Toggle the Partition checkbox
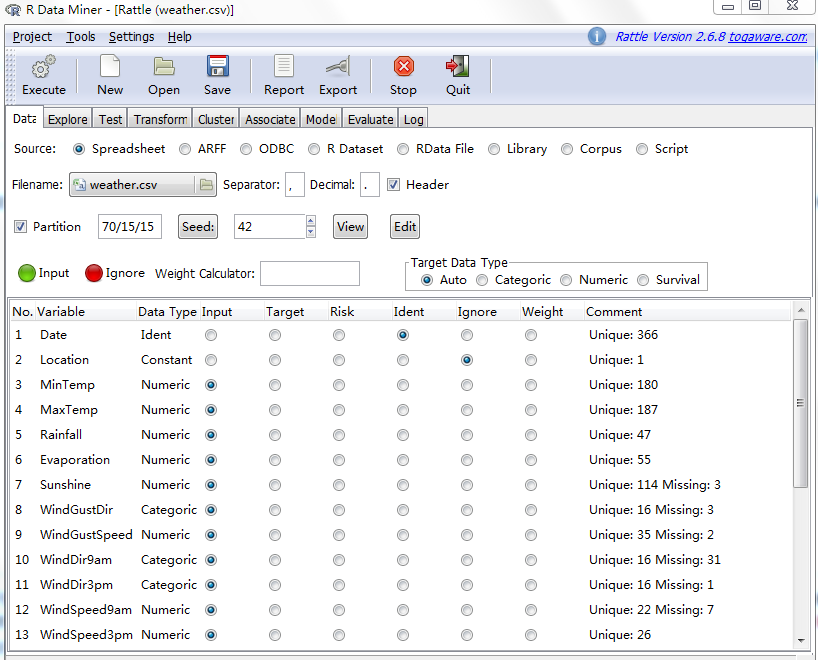818x660 pixels. point(20,226)
